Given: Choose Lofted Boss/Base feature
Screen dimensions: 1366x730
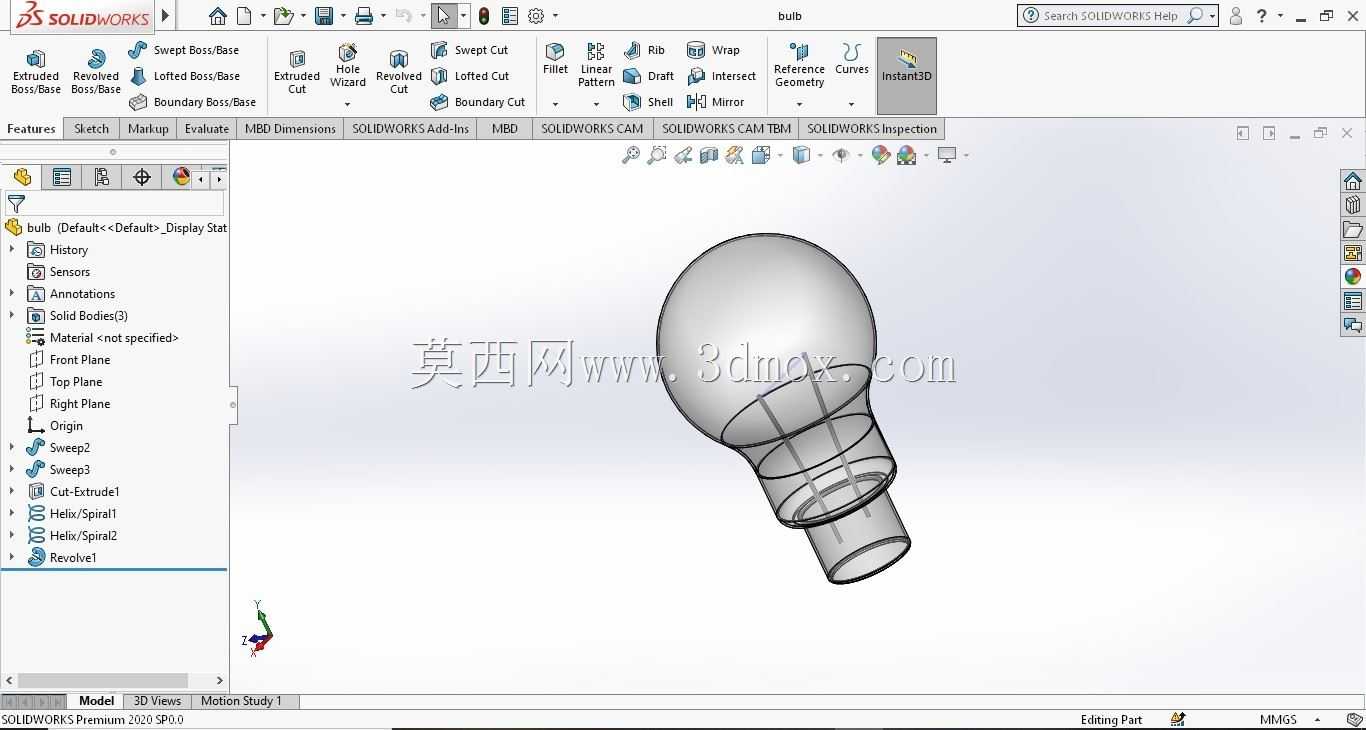Looking at the screenshot, I should click(x=185, y=76).
